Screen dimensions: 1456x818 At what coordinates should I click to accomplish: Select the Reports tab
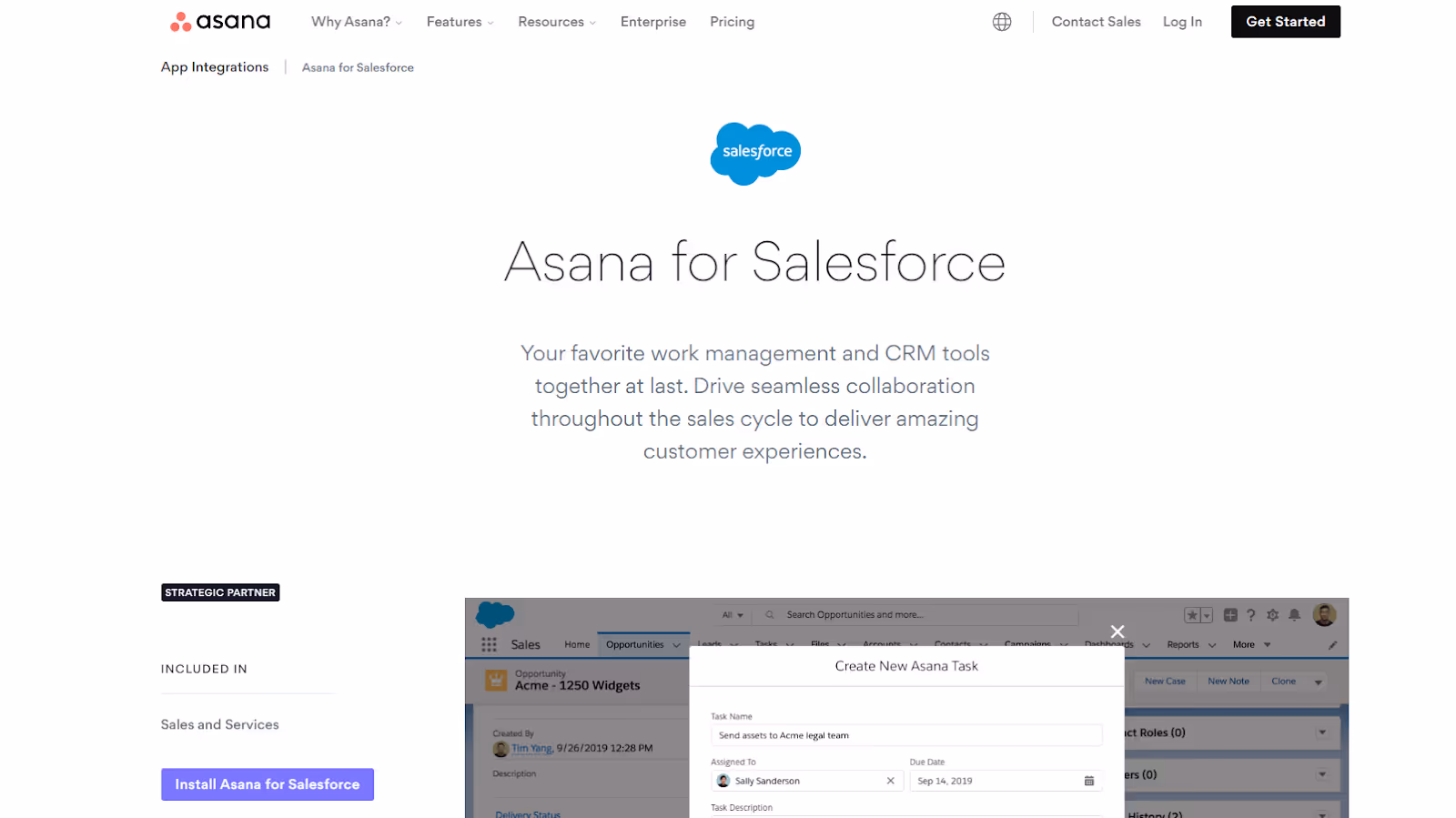(1183, 645)
